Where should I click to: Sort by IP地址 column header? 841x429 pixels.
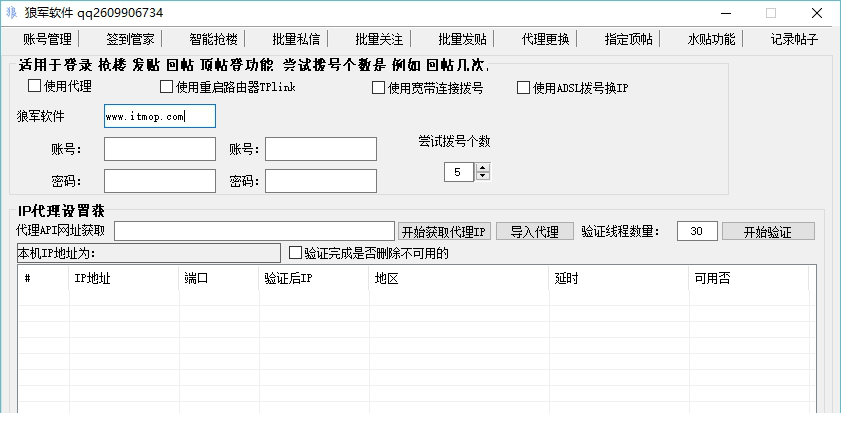click(x=124, y=279)
